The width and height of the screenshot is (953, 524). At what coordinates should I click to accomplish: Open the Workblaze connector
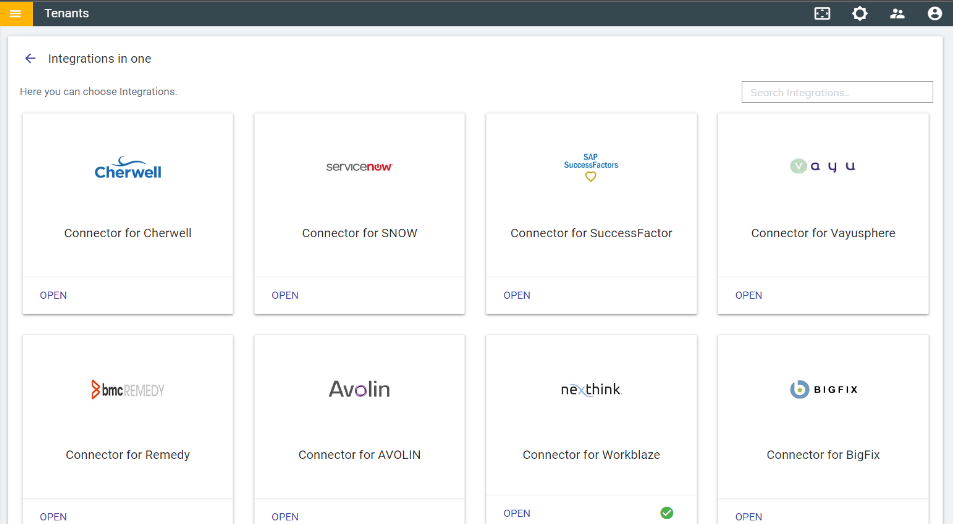[517, 514]
